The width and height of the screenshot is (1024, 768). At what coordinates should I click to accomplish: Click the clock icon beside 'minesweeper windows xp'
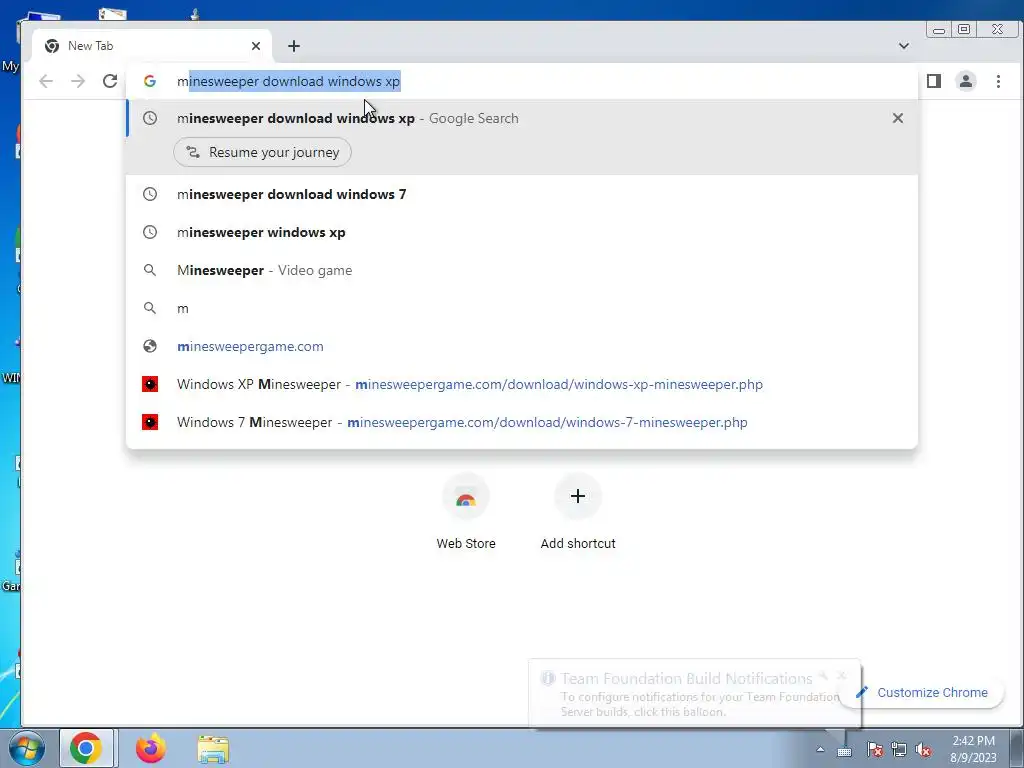(x=150, y=232)
